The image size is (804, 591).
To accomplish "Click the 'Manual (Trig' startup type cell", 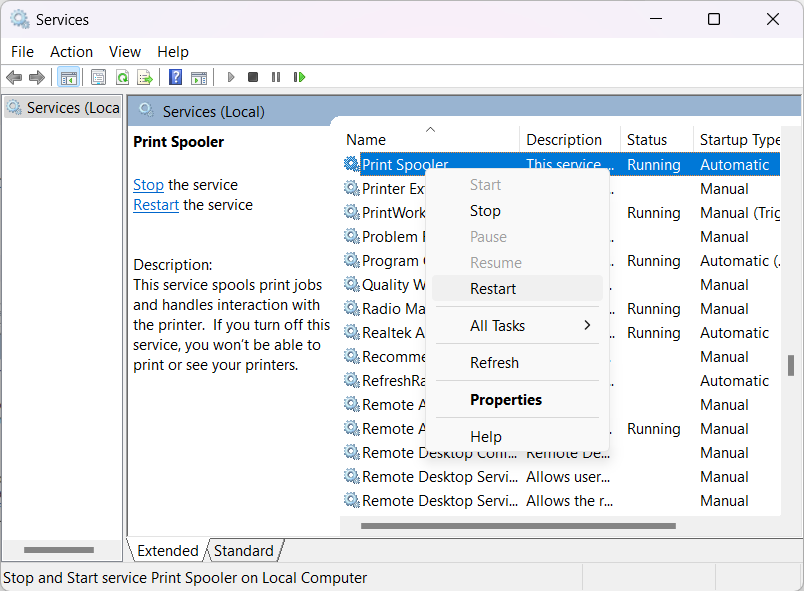I will click(x=740, y=213).
